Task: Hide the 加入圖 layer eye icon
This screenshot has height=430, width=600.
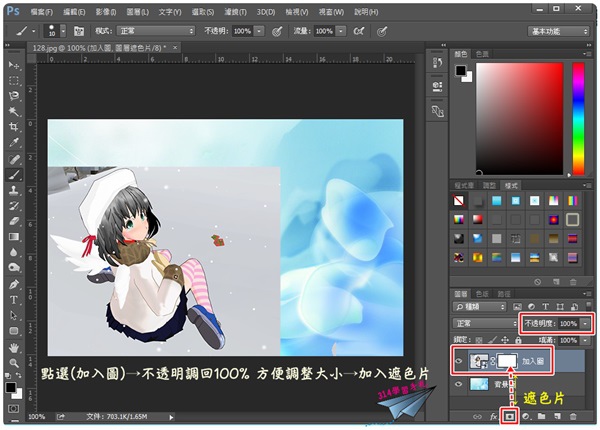Action: click(x=458, y=361)
